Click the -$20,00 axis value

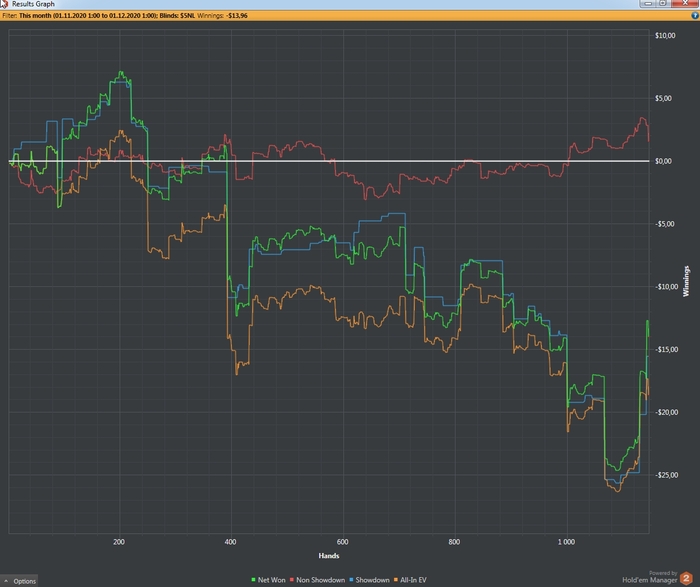(666, 412)
